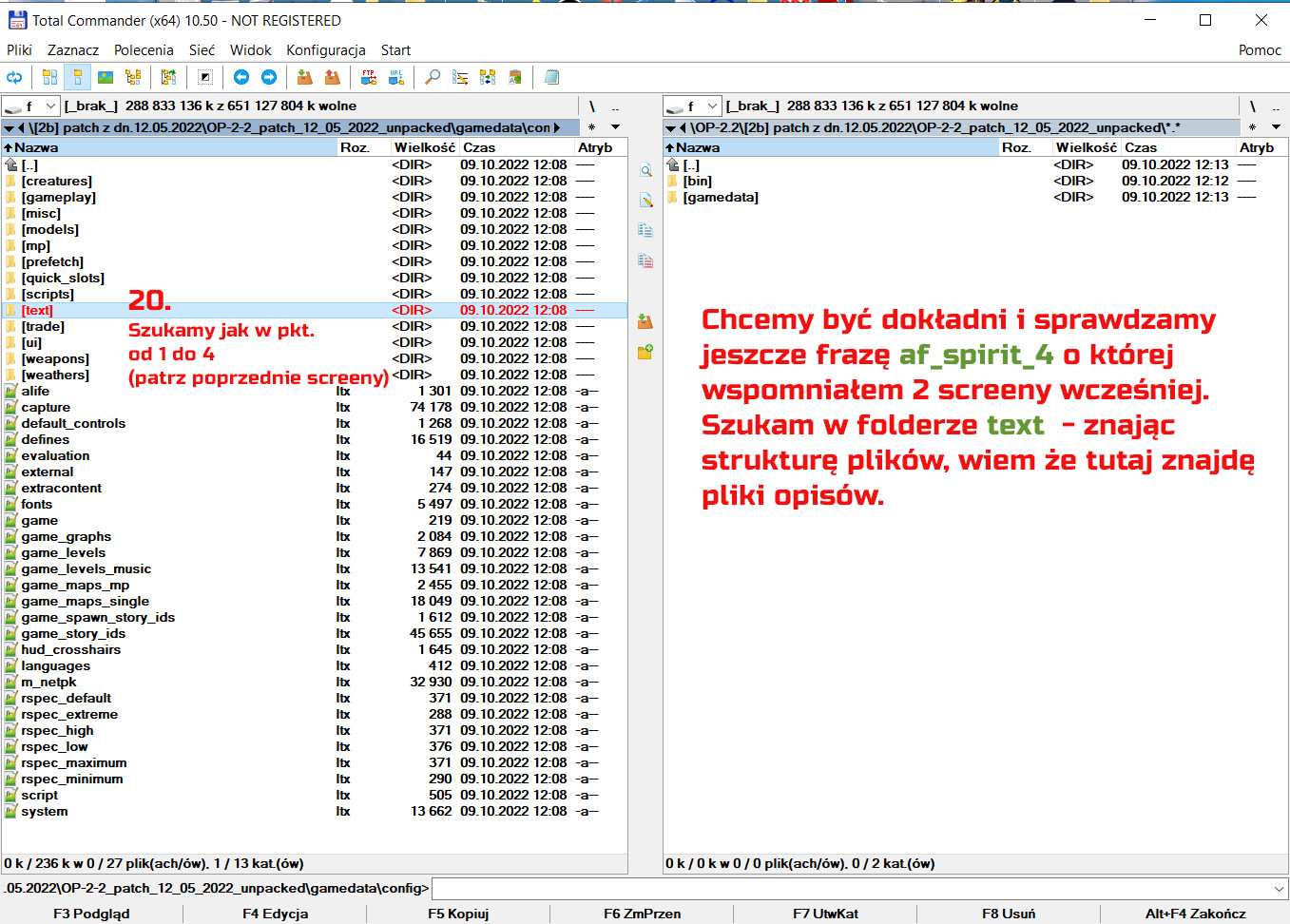Select the full details view icon

click(77, 77)
